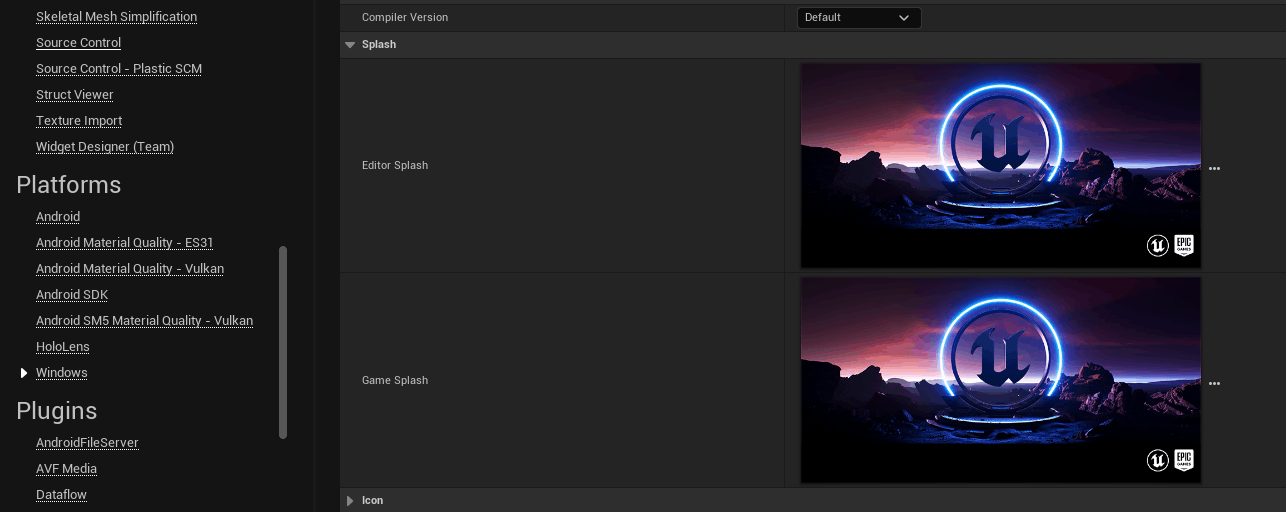The width and height of the screenshot is (1286, 512).
Task: Go to Source Control - Plastic SCM
Action: click(119, 69)
